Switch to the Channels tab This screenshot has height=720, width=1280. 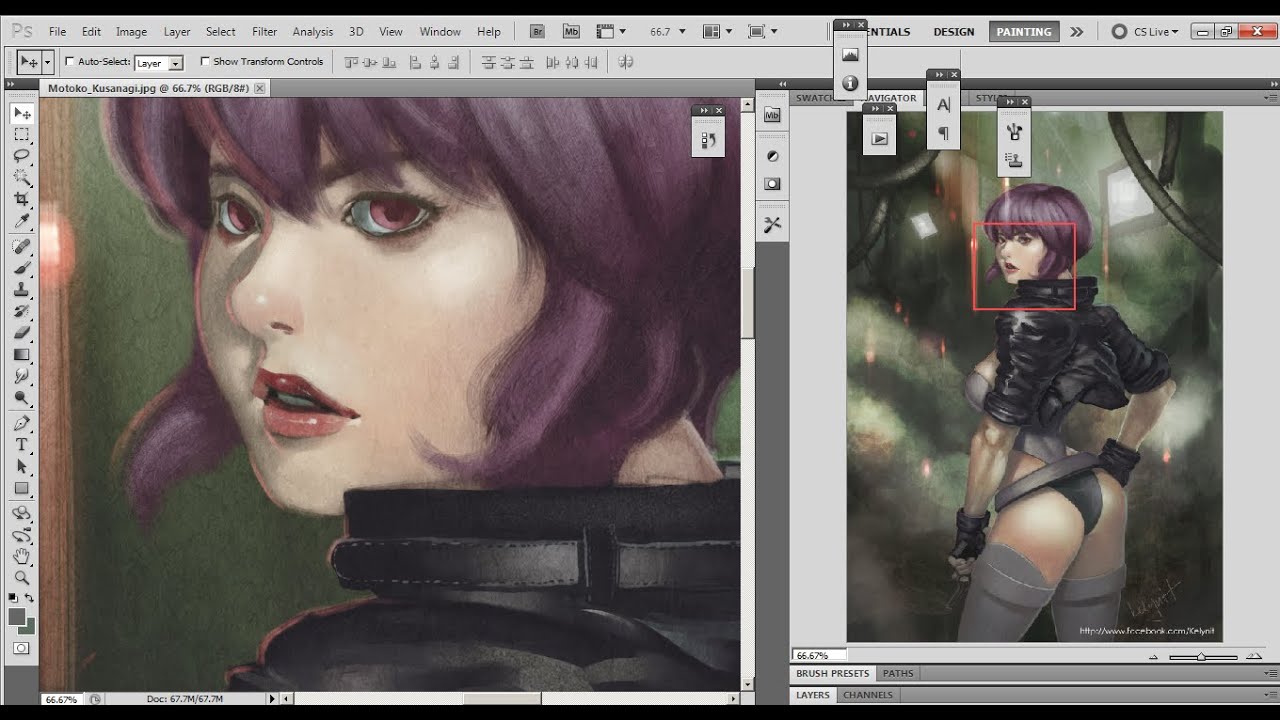pyautogui.click(x=867, y=695)
